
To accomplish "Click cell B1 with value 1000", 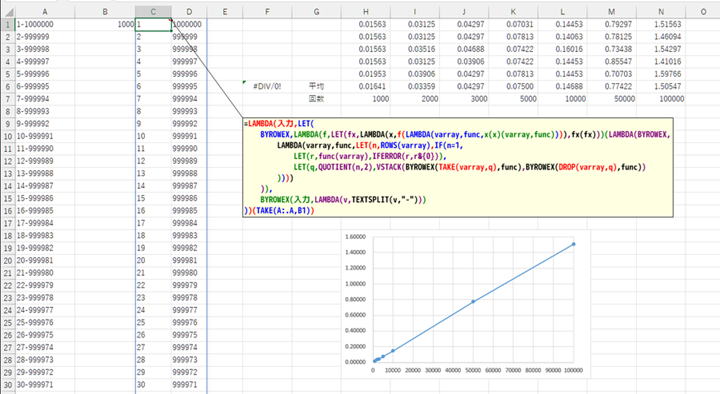I will tap(105, 24).
